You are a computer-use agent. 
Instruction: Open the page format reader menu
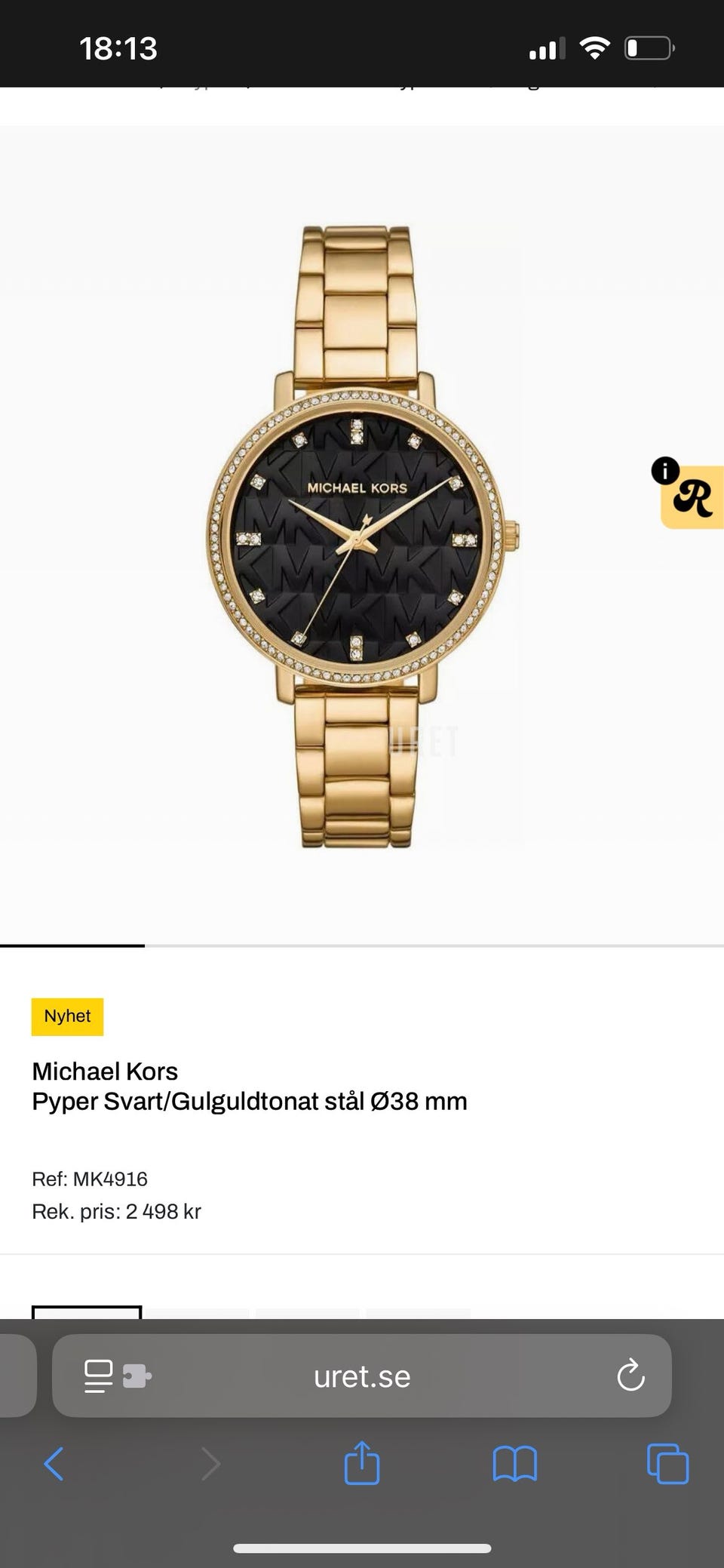99,1376
